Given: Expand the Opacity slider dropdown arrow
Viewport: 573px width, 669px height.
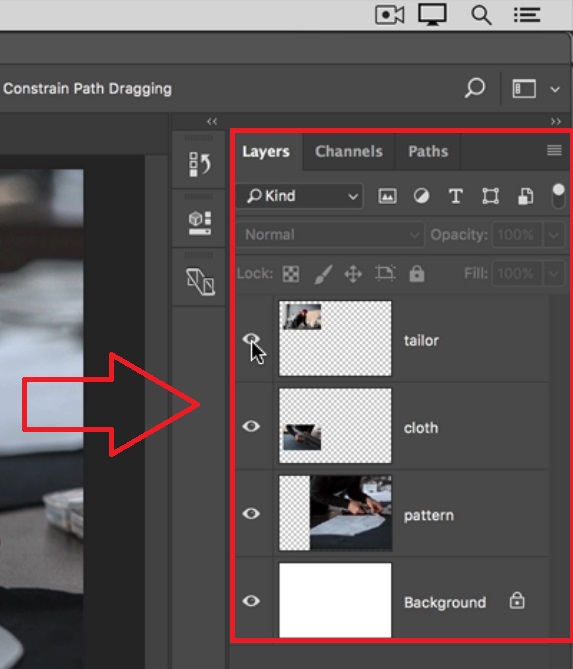Looking at the screenshot, I should pyautogui.click(x=553, y=235).
